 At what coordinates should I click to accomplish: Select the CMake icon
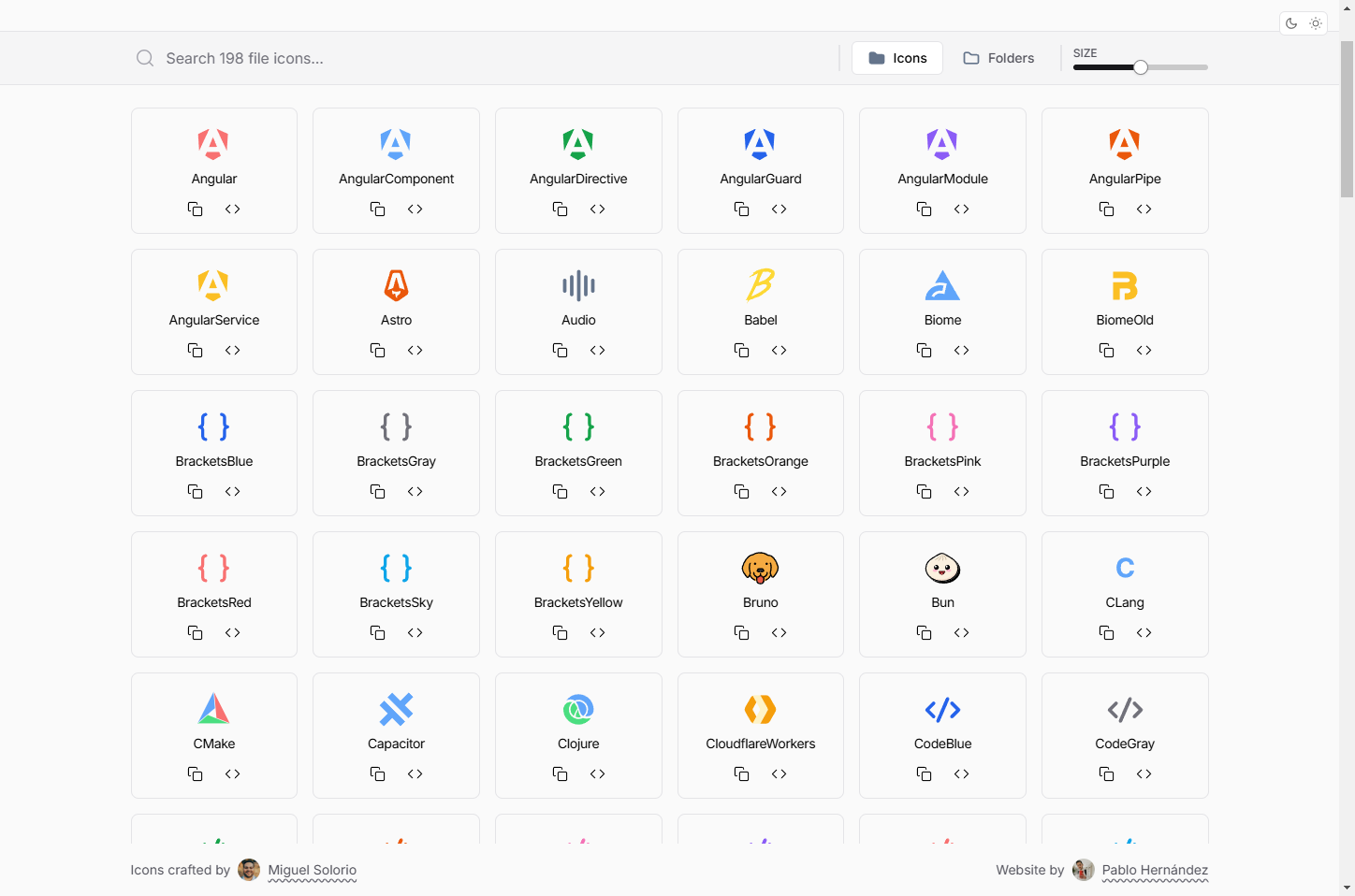tap(213, 709)
